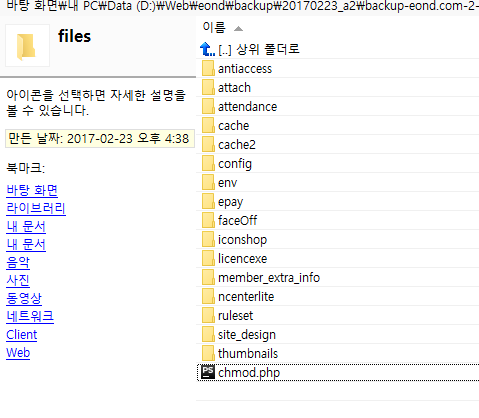Select the licencexe folder name

click(242, 259)
